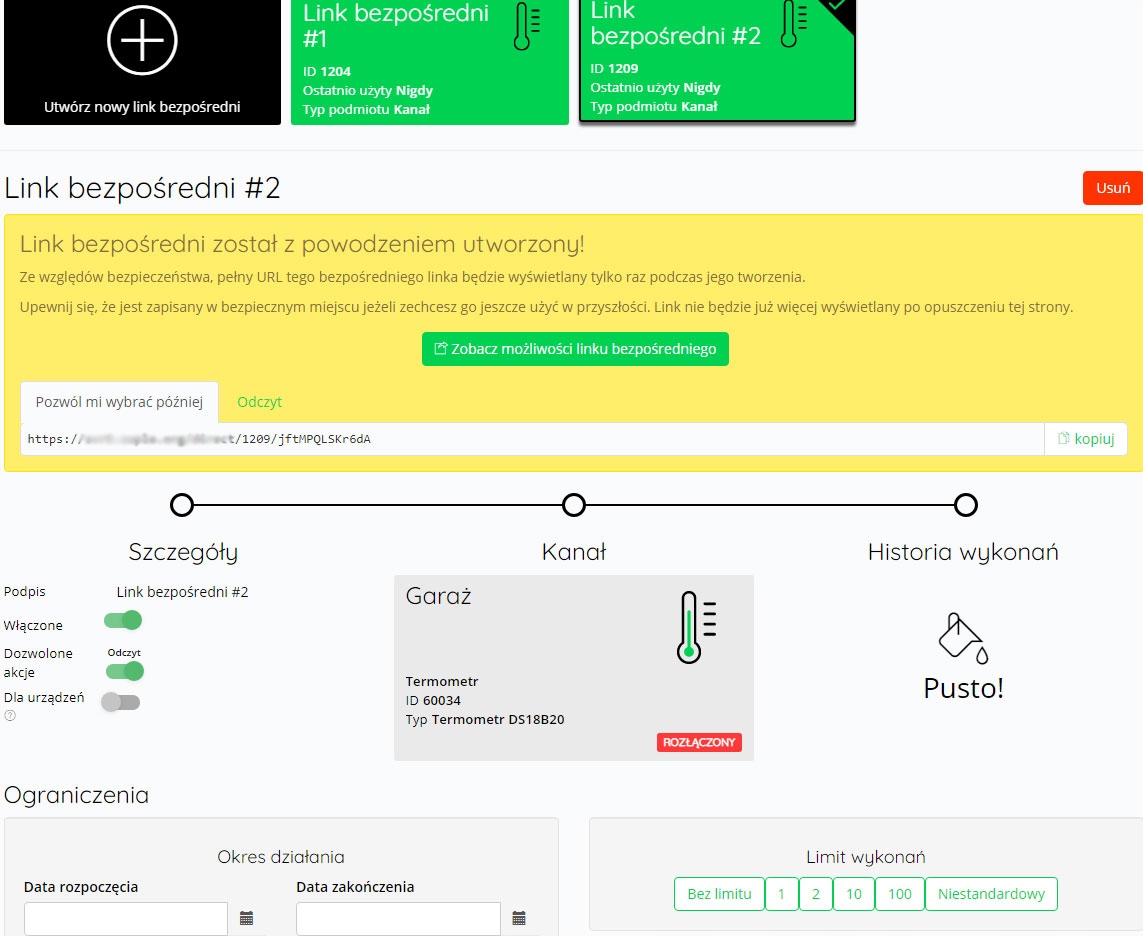Toggle the Włączone switch

point(122,620)
